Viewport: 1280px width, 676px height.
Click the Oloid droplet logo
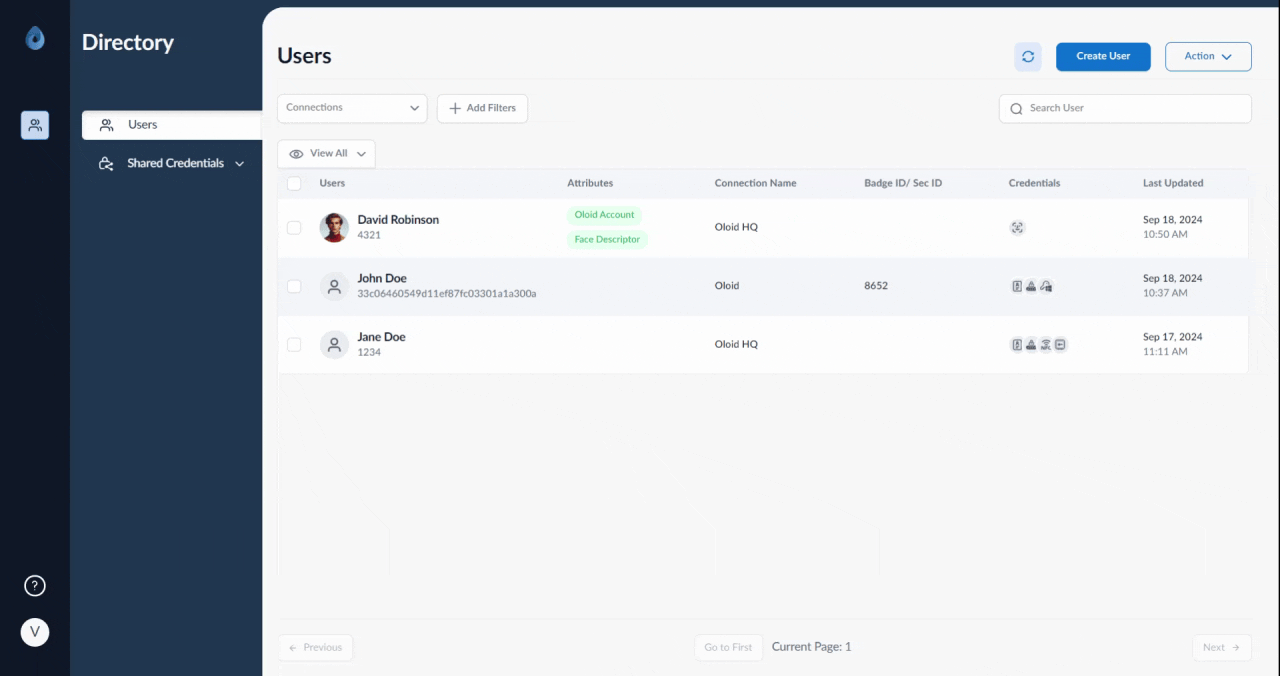tap(35, 38)
